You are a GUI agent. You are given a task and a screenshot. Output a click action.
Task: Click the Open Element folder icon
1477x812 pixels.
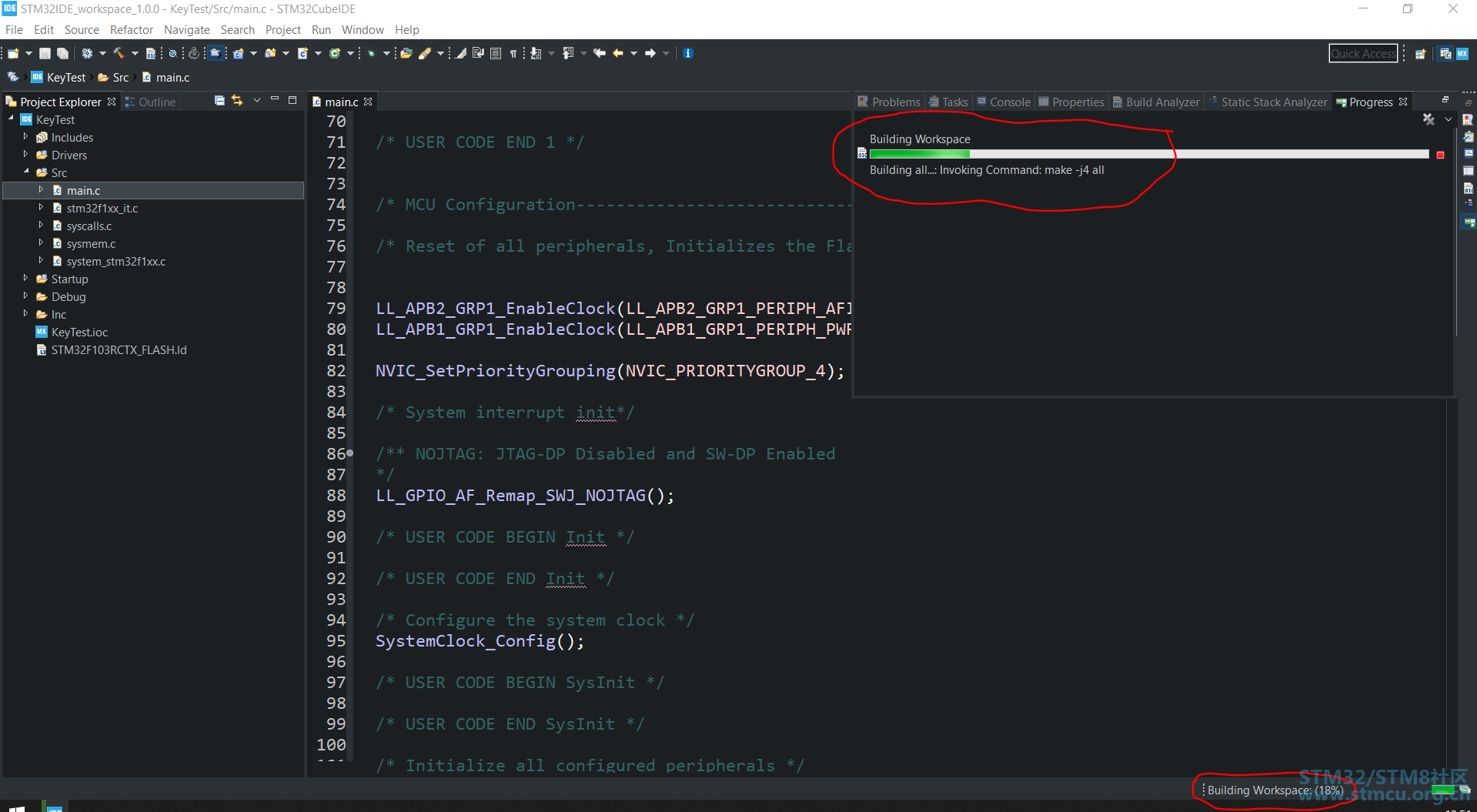tap(406, 53)
